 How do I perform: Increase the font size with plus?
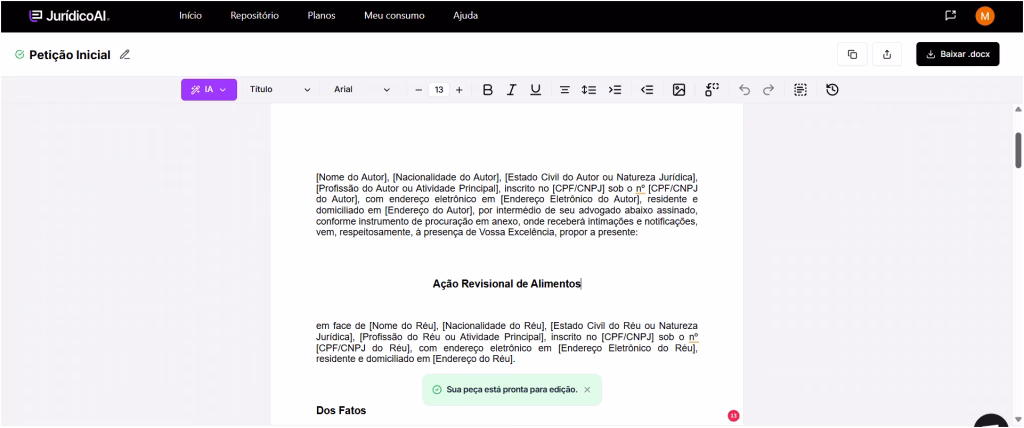pos(459,90)
